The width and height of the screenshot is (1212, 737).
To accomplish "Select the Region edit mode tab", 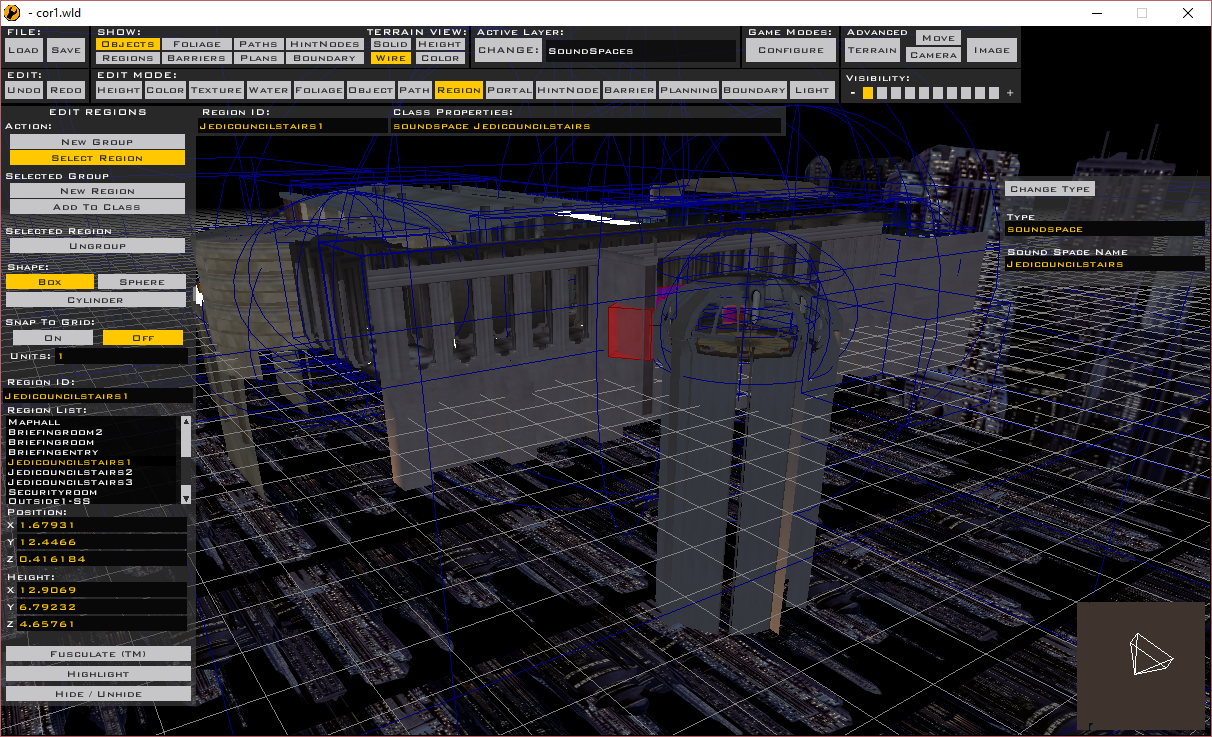I will [x=458, y=90].
